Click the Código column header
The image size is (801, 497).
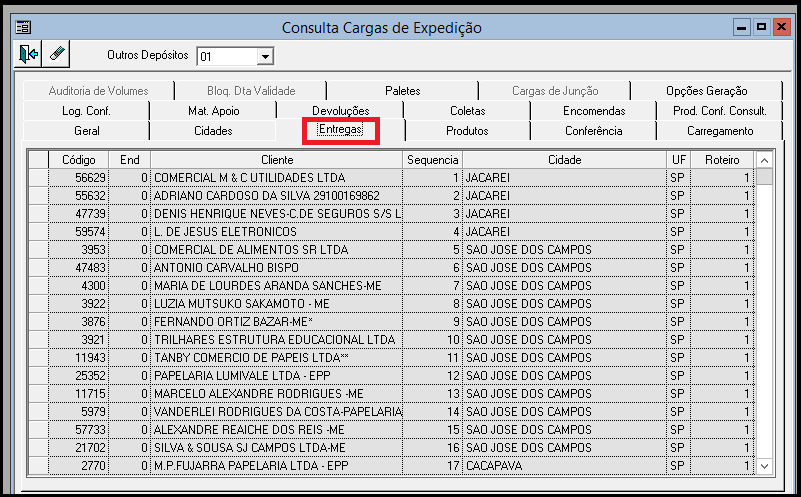(79, 160)
